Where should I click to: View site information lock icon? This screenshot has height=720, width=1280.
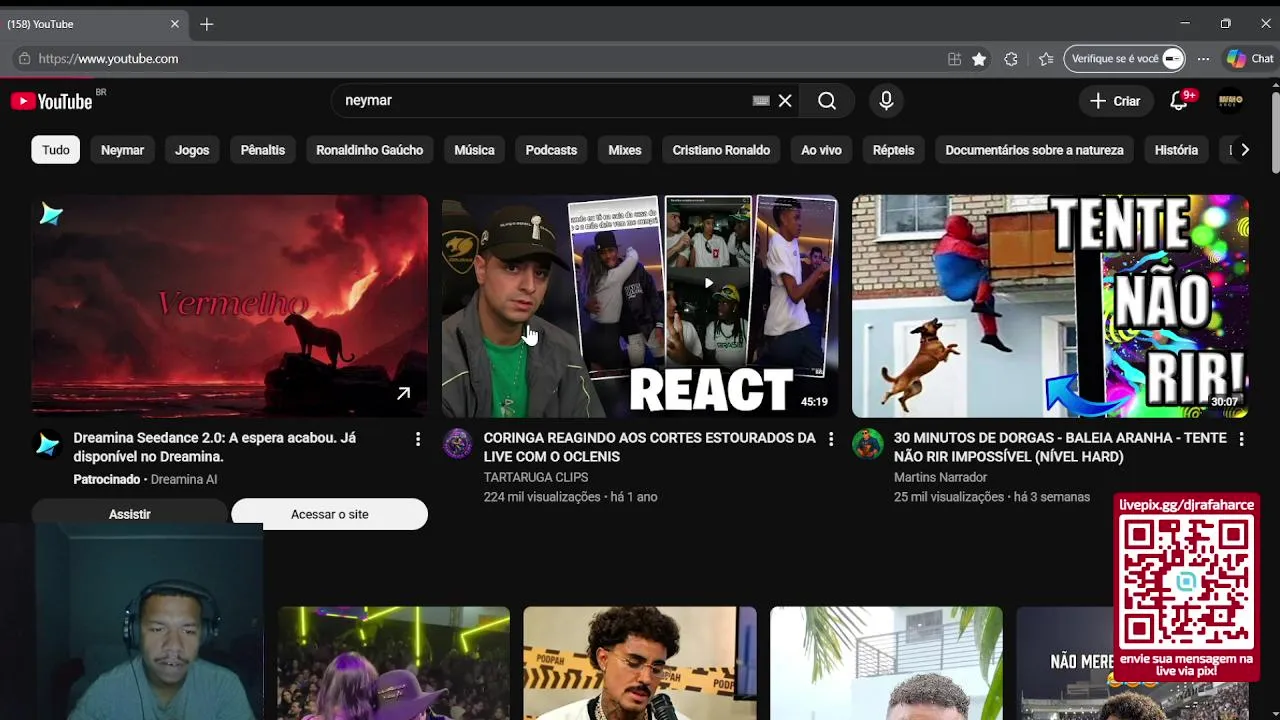coord(25,59)
